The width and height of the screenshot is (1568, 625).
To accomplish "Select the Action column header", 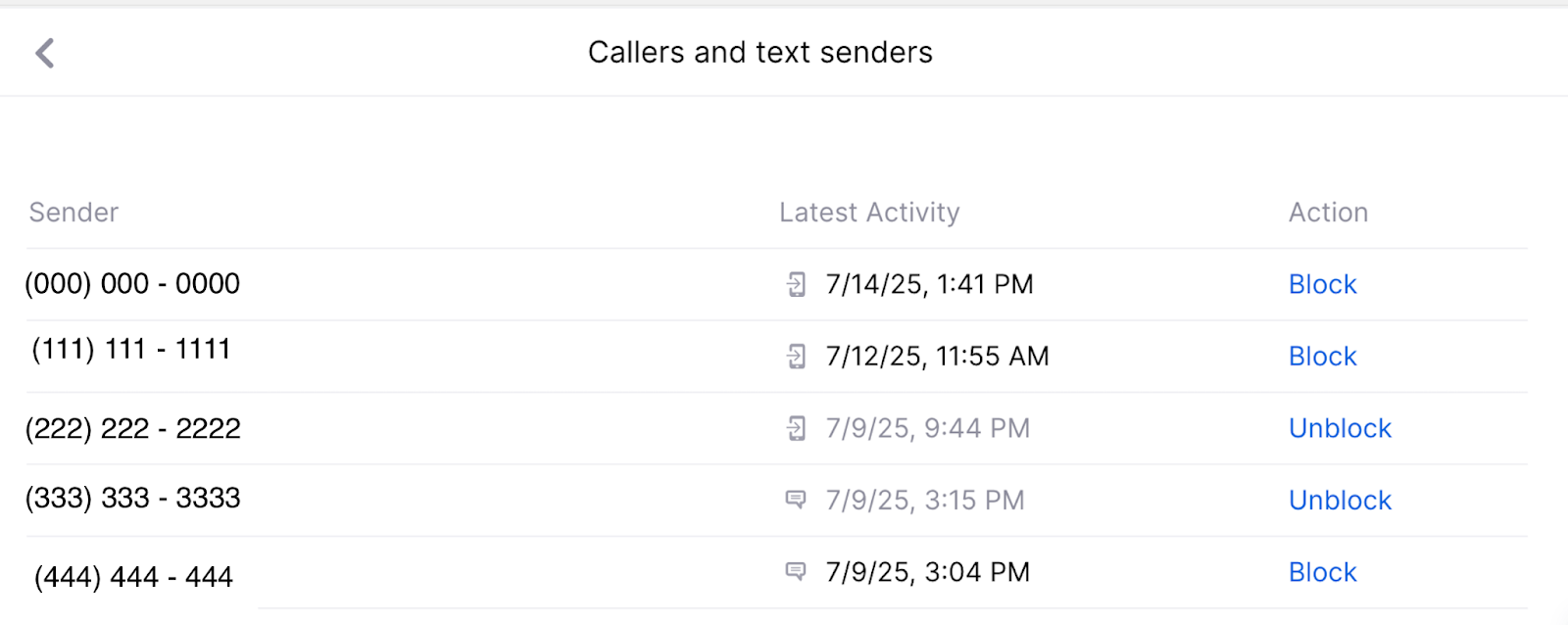I will click(x=1328, y=213).
